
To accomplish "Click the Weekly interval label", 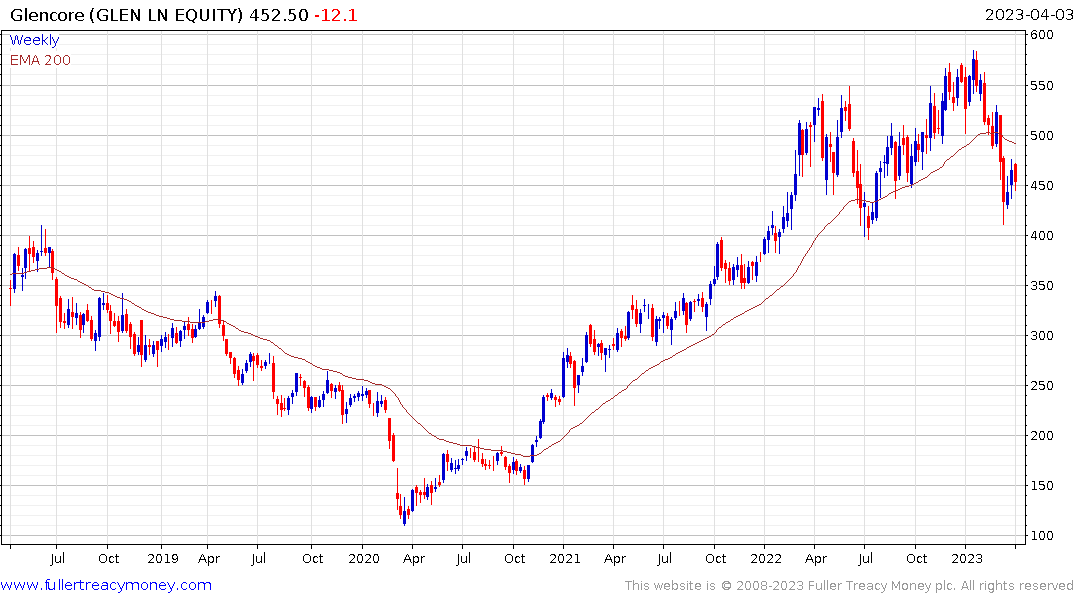I will [34, 40].
